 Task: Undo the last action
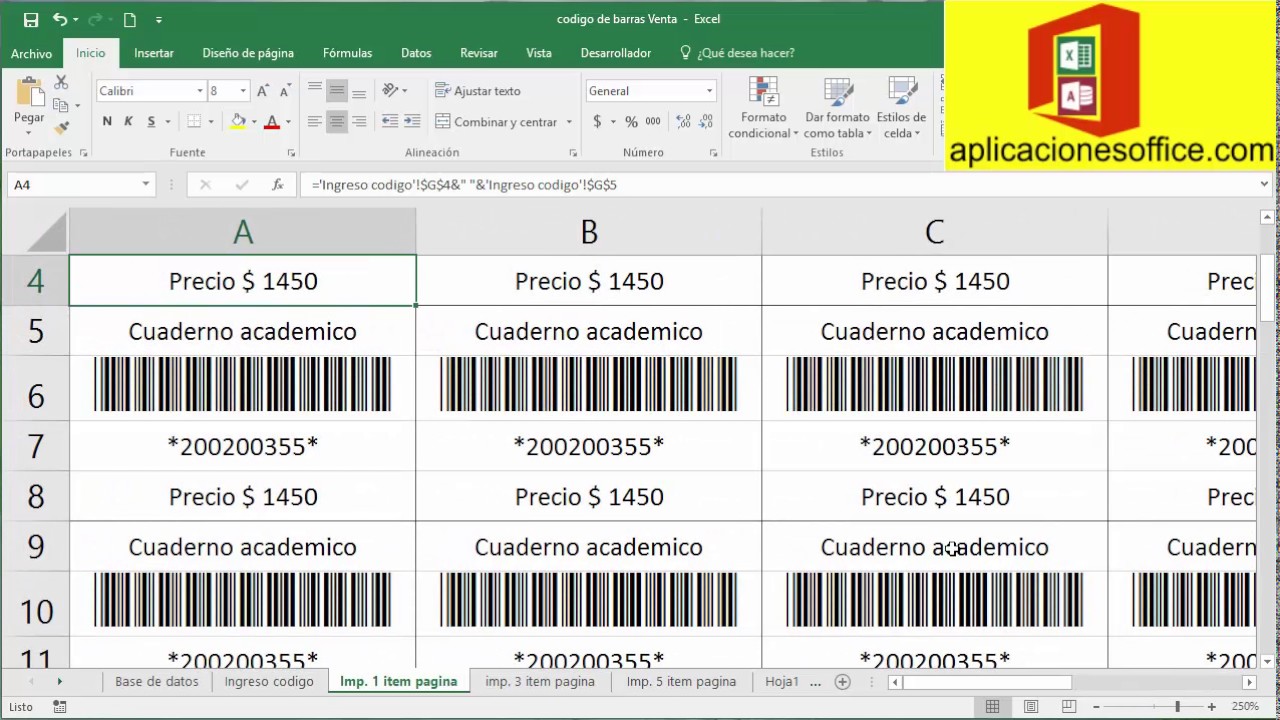(60, 19)
